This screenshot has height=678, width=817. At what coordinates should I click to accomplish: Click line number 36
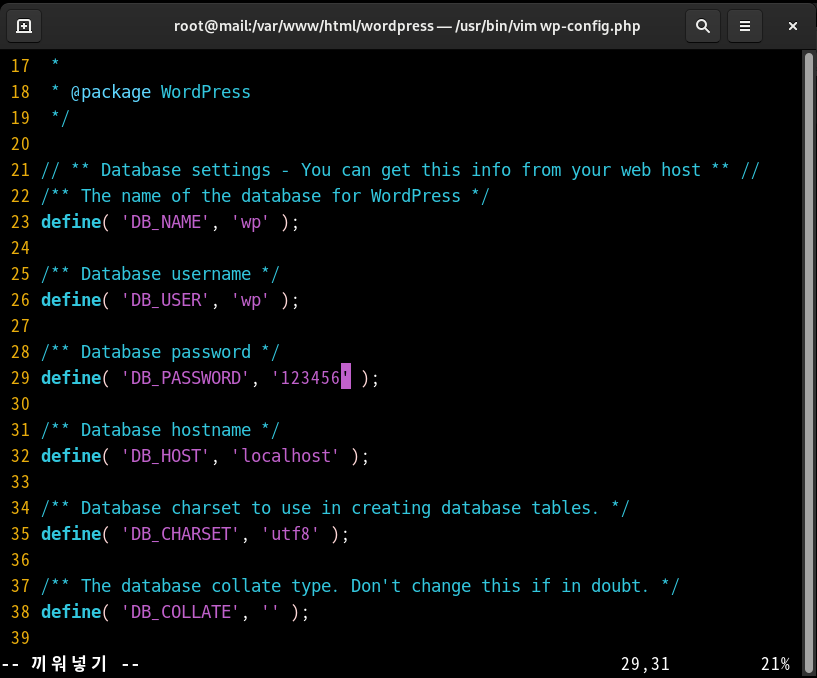[20, 560]
